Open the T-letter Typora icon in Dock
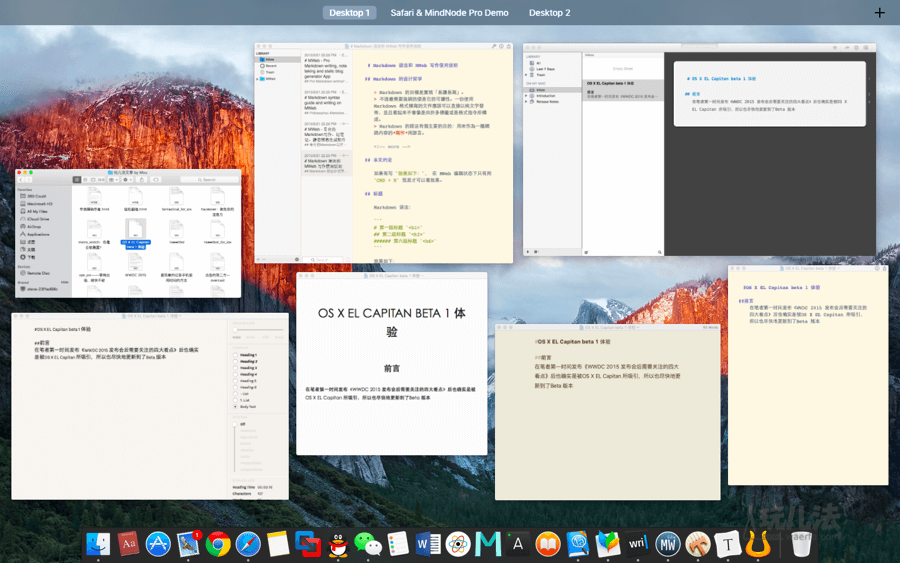This screenshot has width=900, height=563. [x=728, y=544]
